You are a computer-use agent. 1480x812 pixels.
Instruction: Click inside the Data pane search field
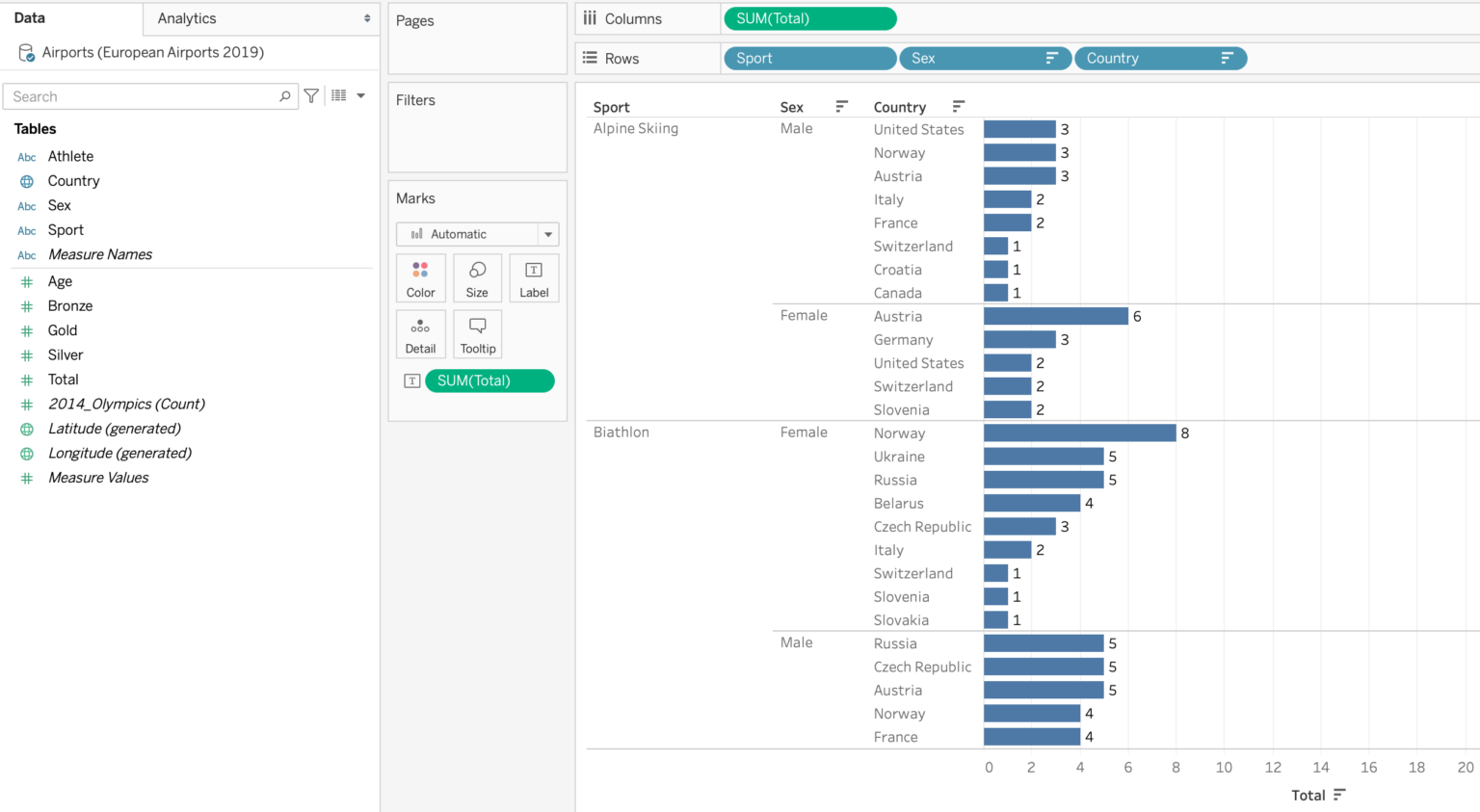pyautogui.click(x=145, y=95)
